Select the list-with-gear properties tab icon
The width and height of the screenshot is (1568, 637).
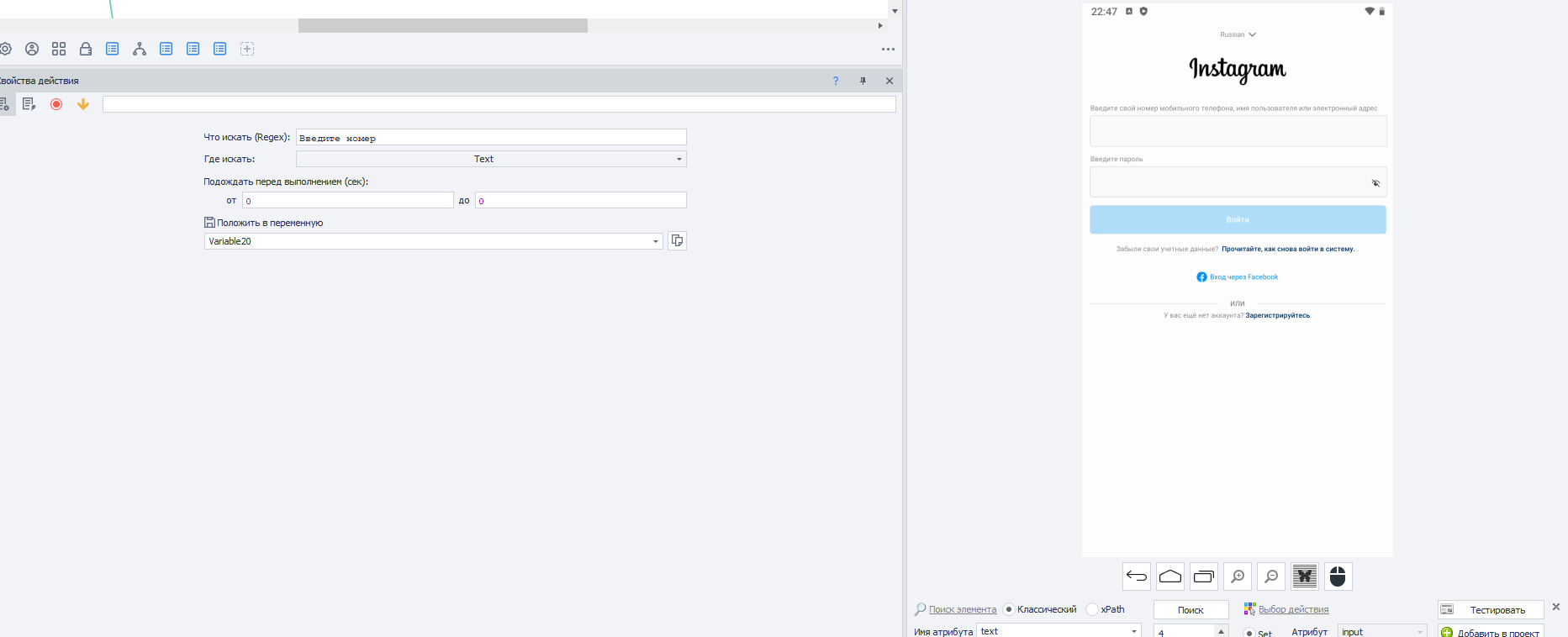[x=5, y=104]
